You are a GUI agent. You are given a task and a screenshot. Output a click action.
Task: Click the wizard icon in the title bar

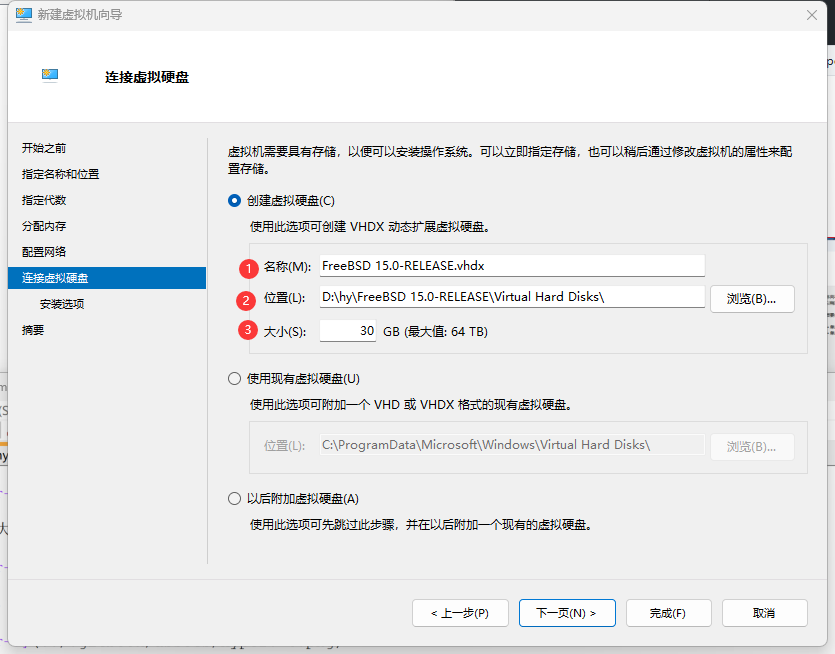tap(24, 15)
